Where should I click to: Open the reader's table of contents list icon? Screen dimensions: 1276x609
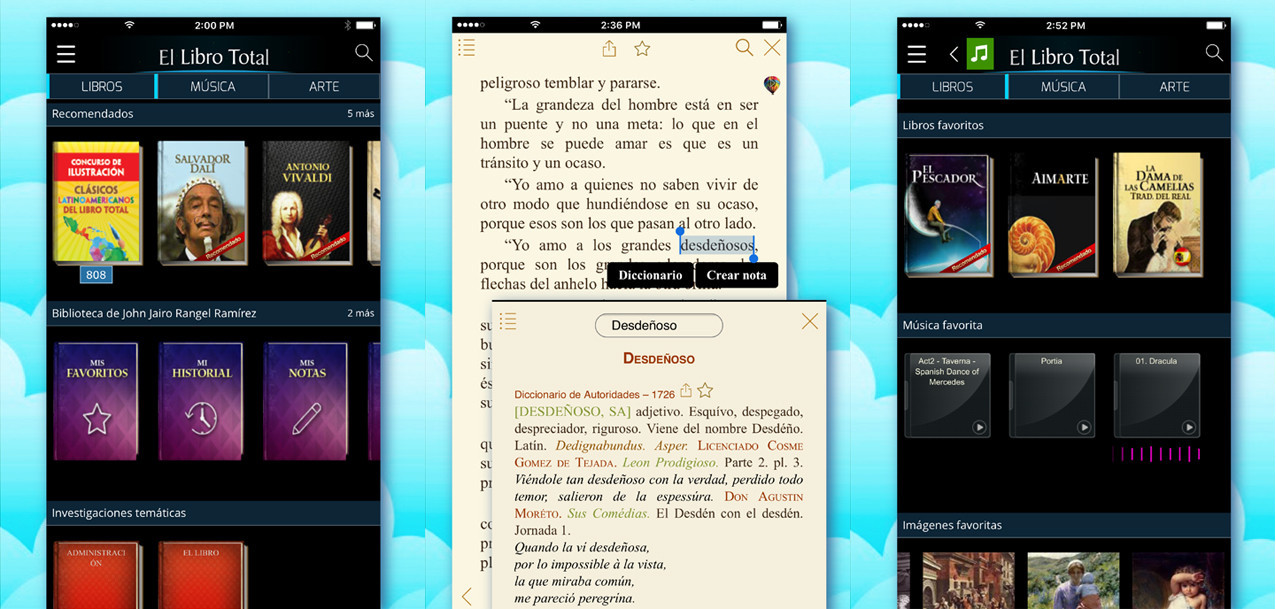[x=466, y=47]
